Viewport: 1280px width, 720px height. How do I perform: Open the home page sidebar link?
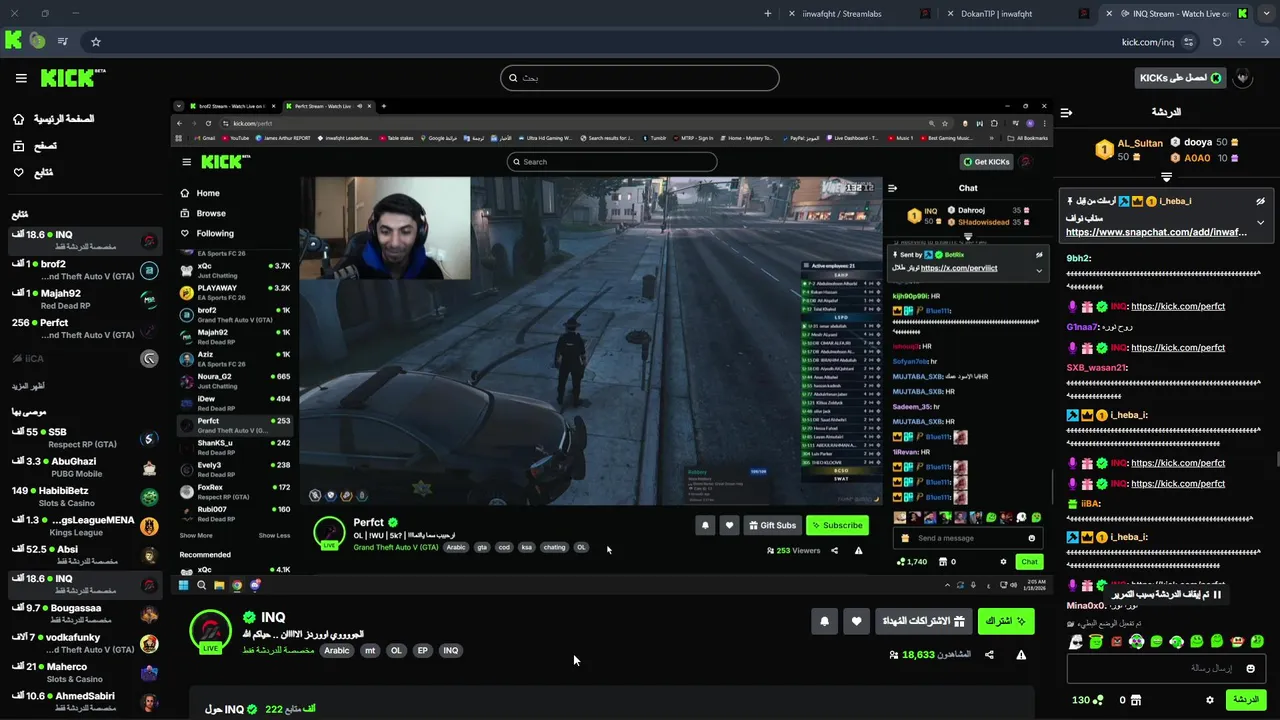tap(52, 119)
